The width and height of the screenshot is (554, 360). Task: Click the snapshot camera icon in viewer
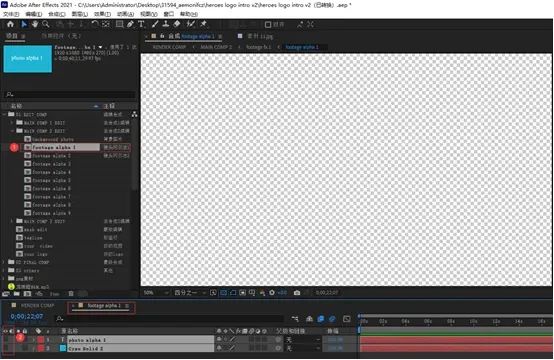pos(297,293)
